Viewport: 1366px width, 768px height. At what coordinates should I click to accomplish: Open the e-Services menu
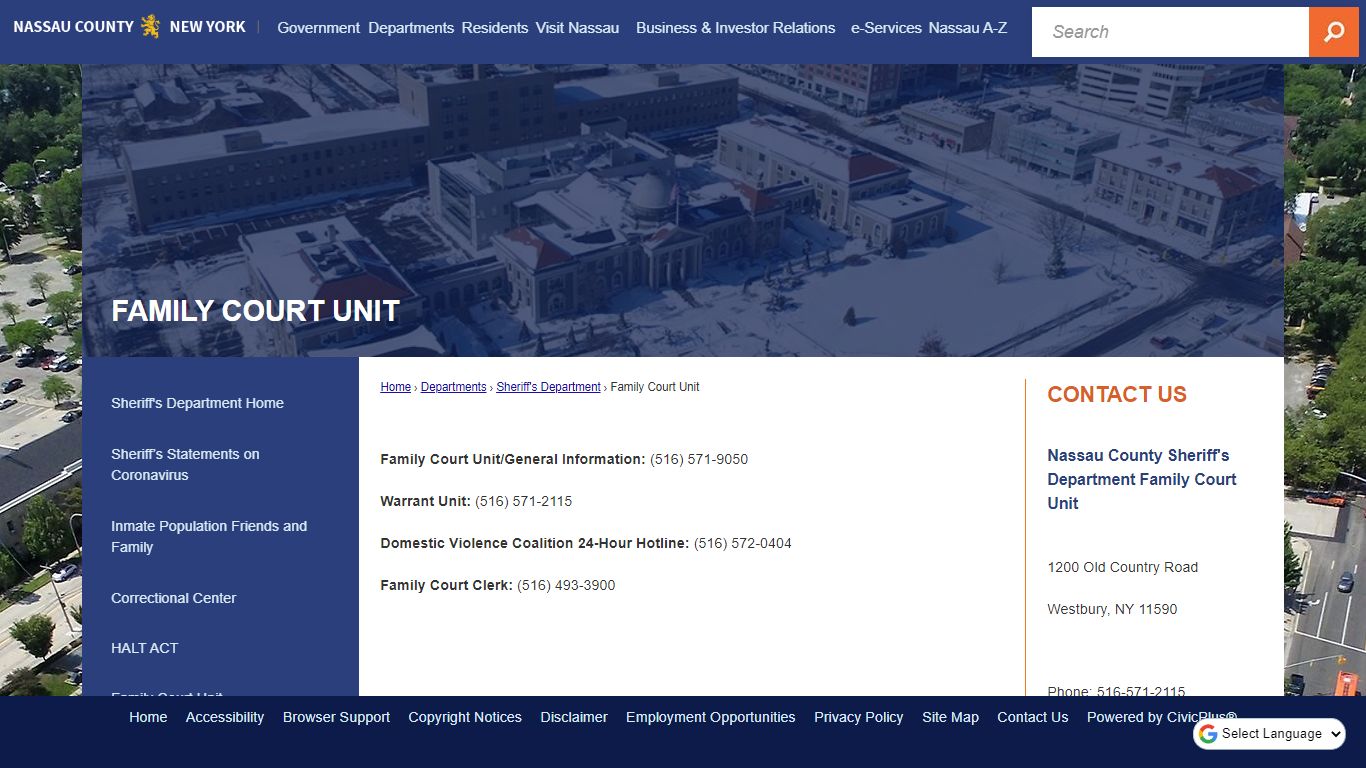(886, 28)
